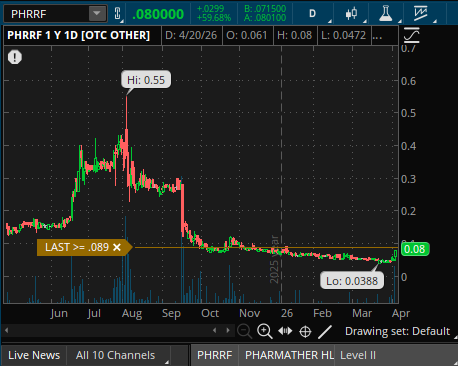Image resolution: width=458 pixels, height=366 pixels.
Task: Click the symbol link clip icon
Action: coord(117,14)
